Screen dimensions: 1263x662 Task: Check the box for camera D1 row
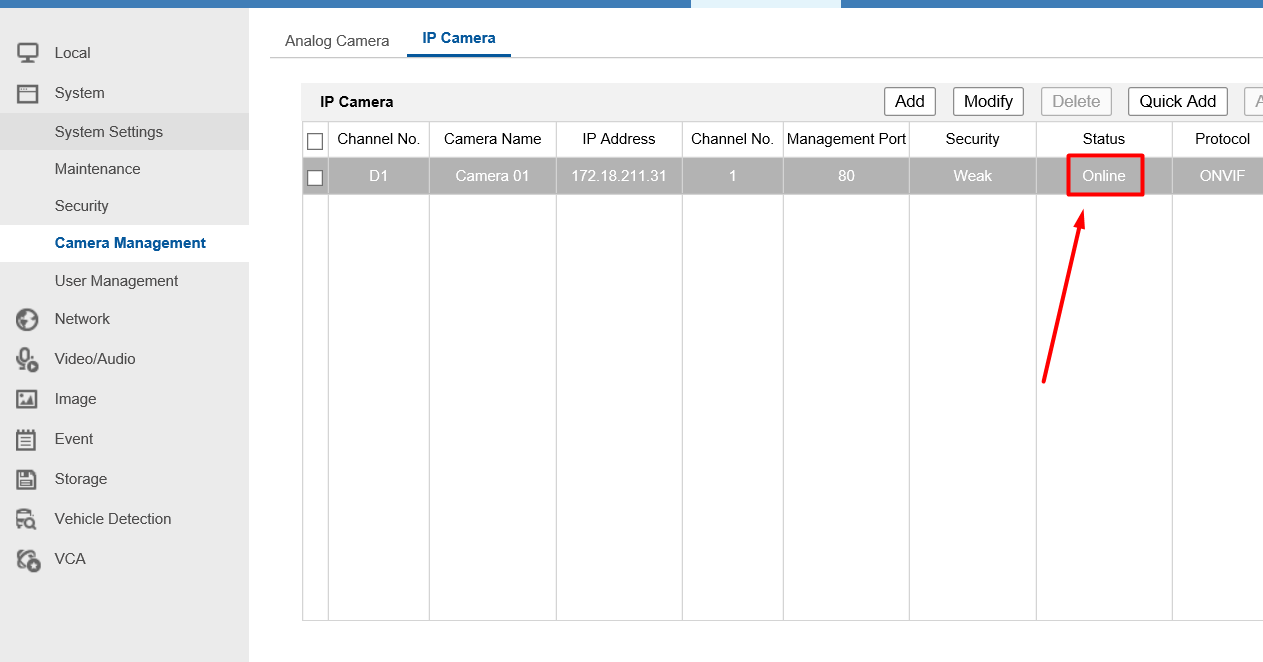(x=315, y=178)
